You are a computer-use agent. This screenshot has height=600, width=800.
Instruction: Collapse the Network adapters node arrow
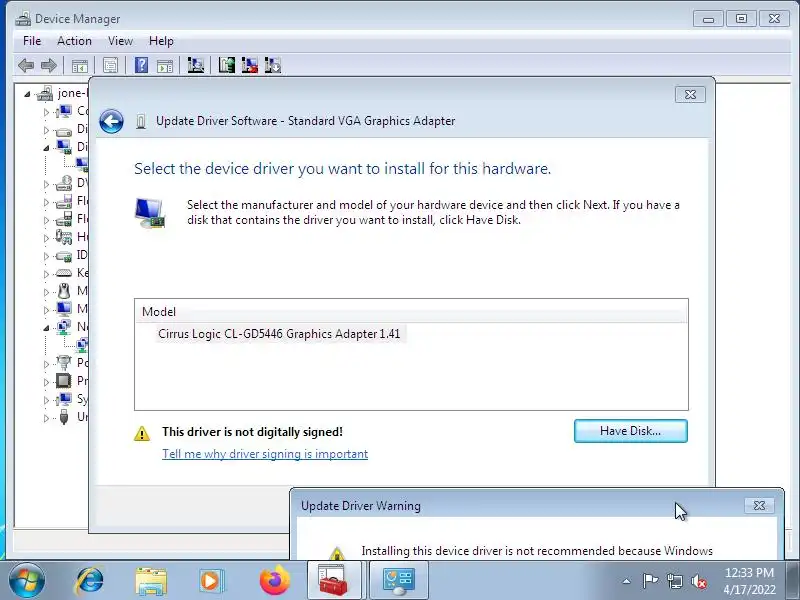(x=46, y=328)
